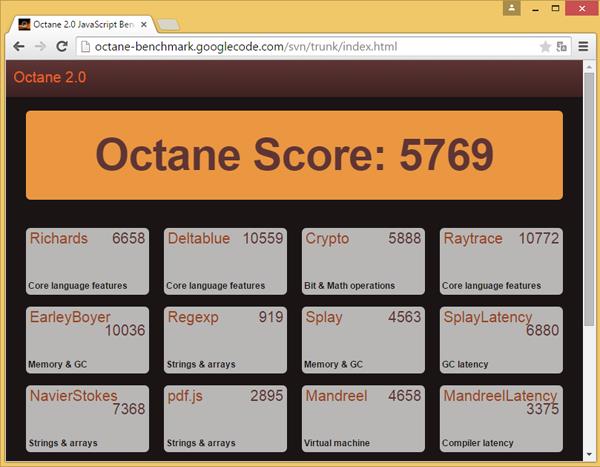Screen dimensions: 600x467
Task: Minimize the Chrome window
Action: [536, 8]
